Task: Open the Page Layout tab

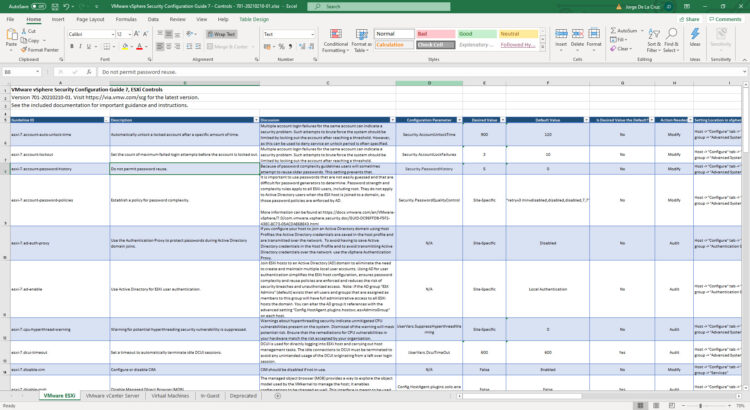Action: tap(90, 19)
